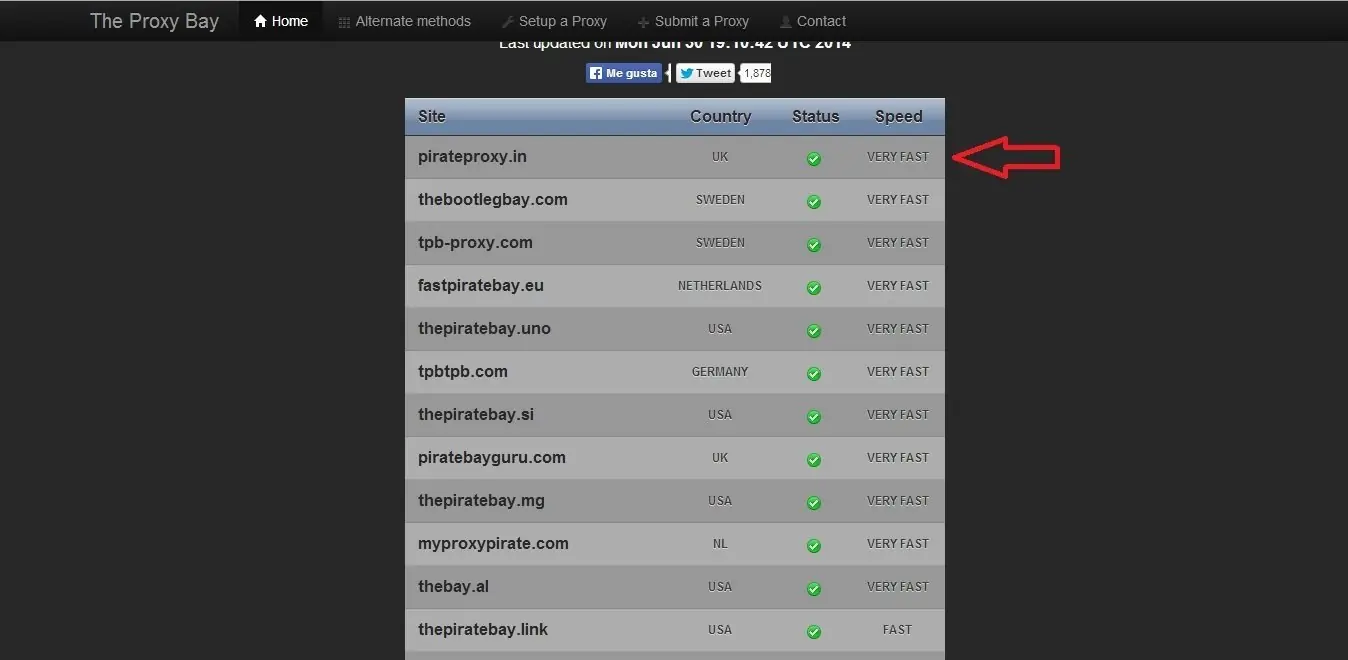The height and width of the screenshot is (660, 1348).
Task: Open thebay.al proxy link
Action: [453, 587]
